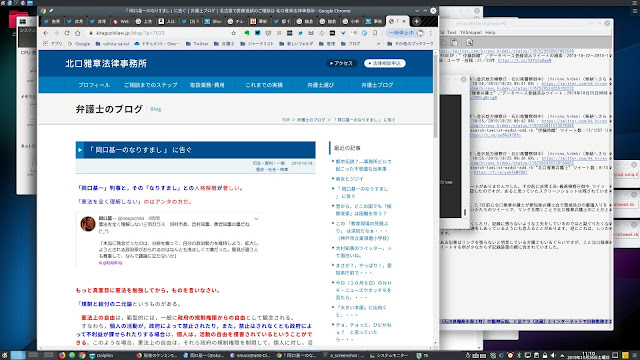Bookmark this page with the star icon
Image resolution: width=640 pixels, height=360 pixels.
(233, 33)
